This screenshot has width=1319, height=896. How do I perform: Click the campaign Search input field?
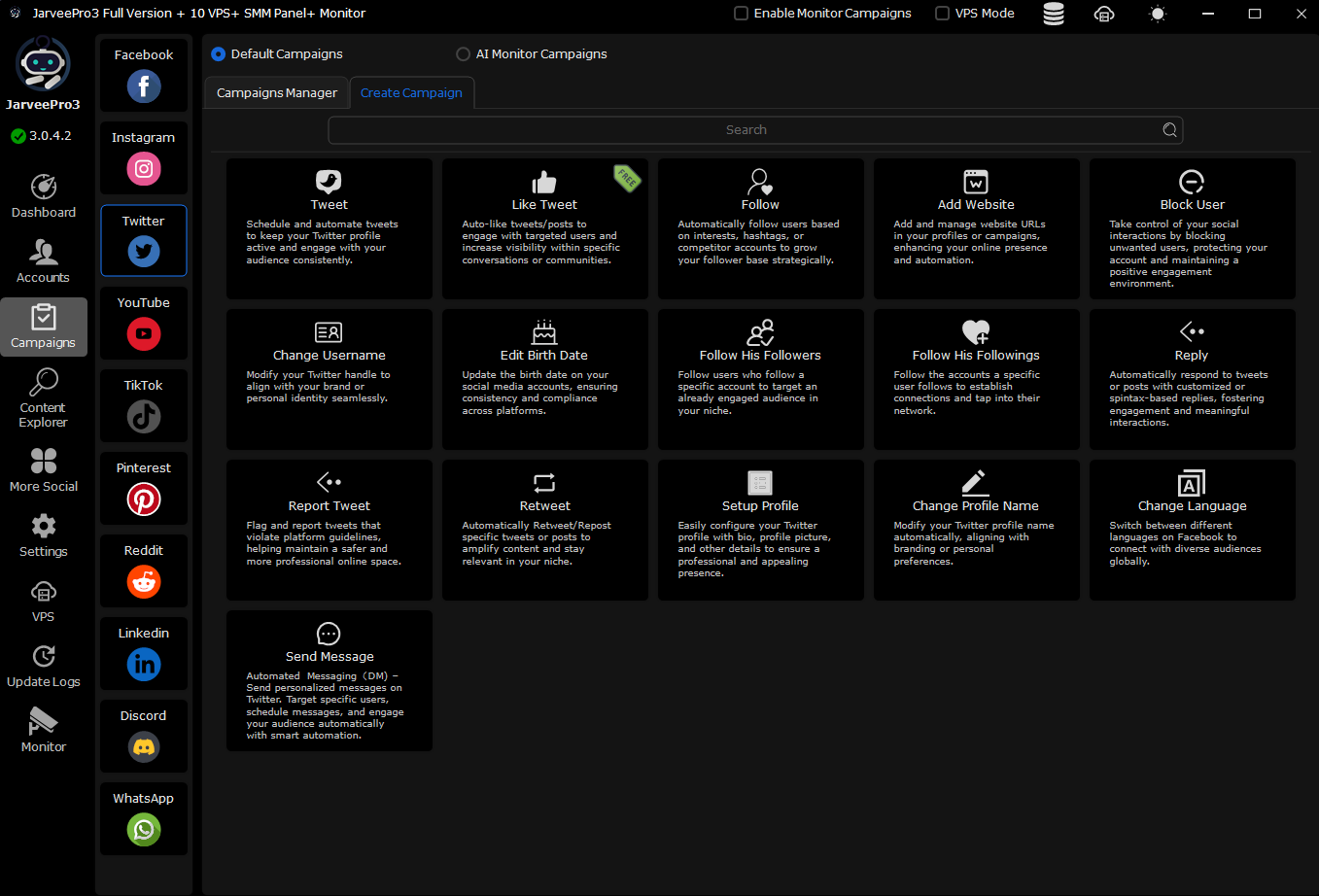pos(745,130)
